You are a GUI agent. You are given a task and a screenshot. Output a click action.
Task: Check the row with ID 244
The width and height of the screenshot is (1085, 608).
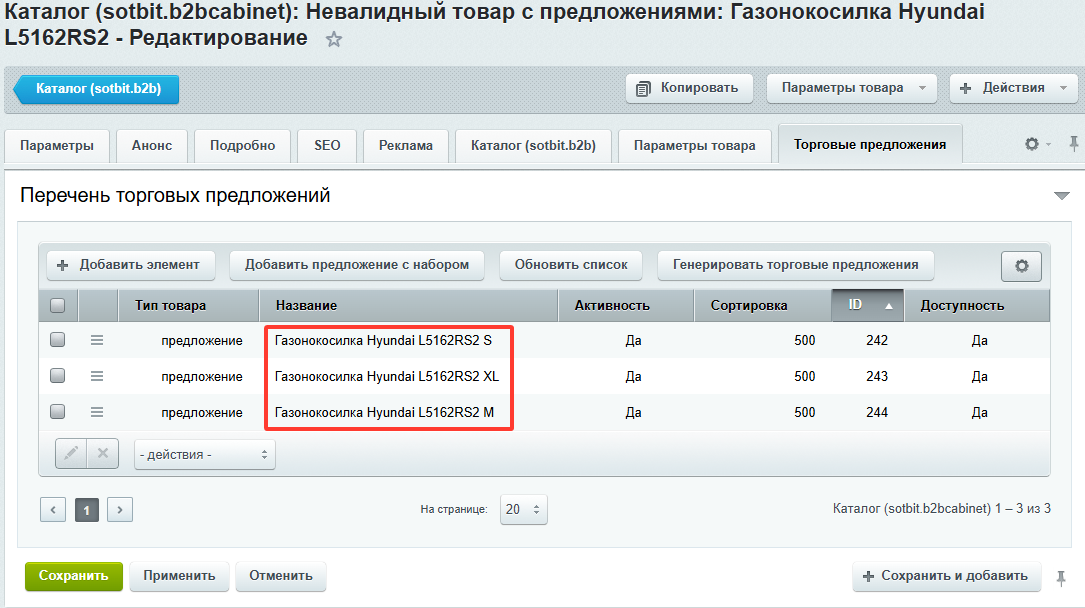coord(57,412)
